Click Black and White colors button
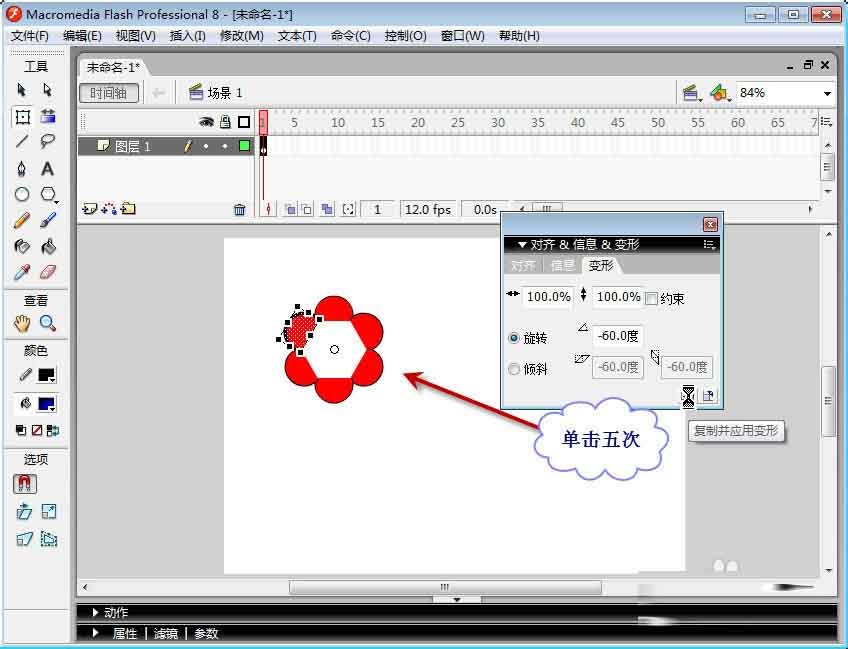848x649 pixels. (21, 430)
